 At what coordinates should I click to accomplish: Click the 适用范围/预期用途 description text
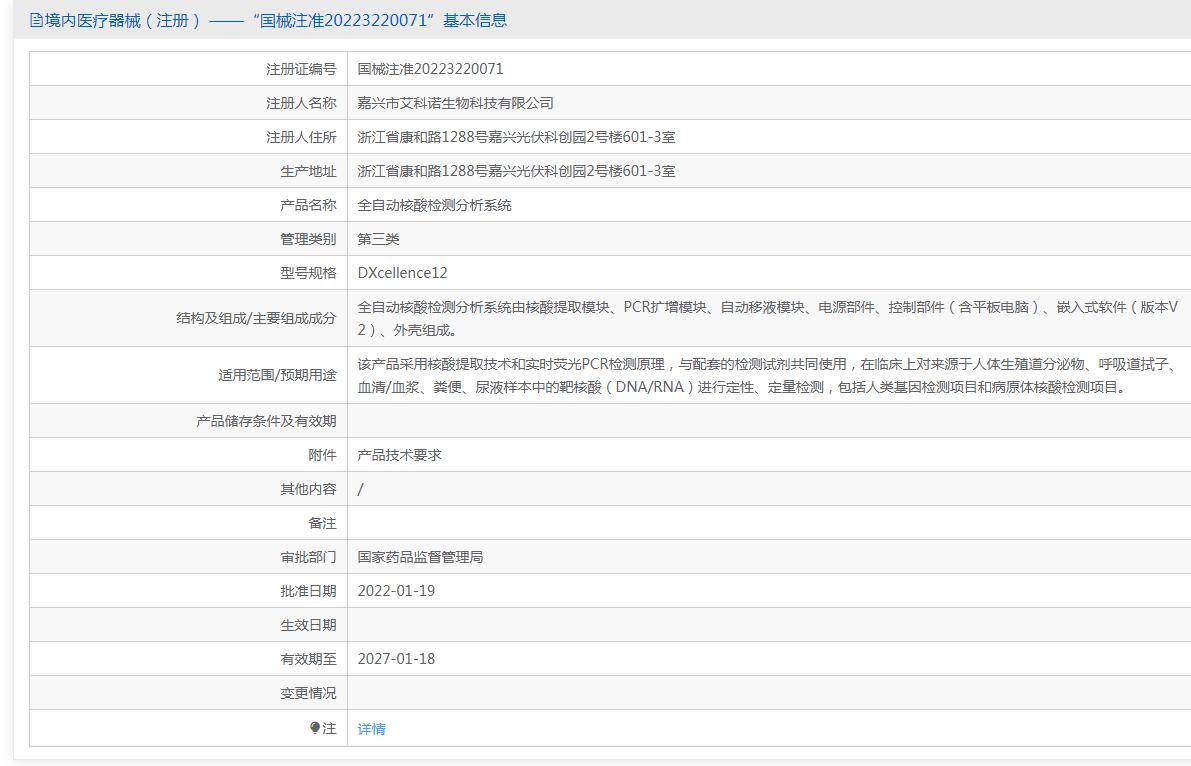pos(767,375)
